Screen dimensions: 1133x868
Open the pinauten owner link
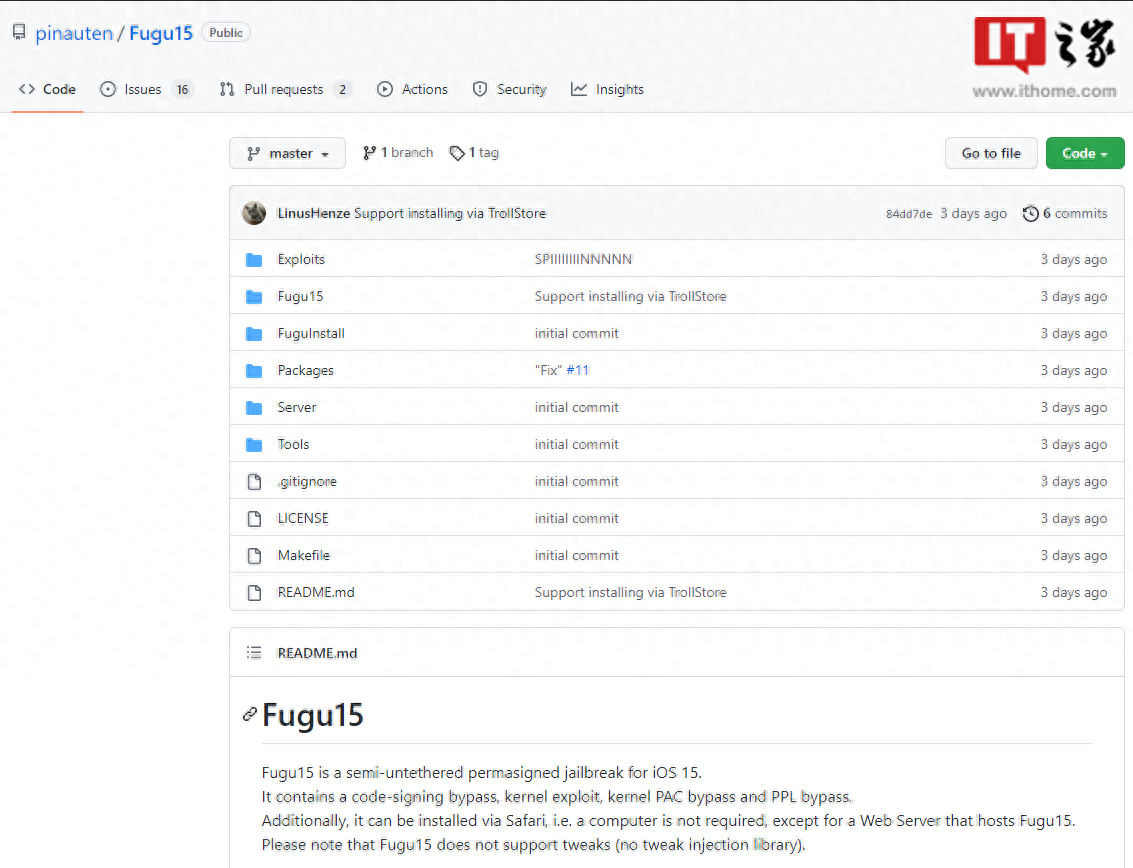(74, 33)
